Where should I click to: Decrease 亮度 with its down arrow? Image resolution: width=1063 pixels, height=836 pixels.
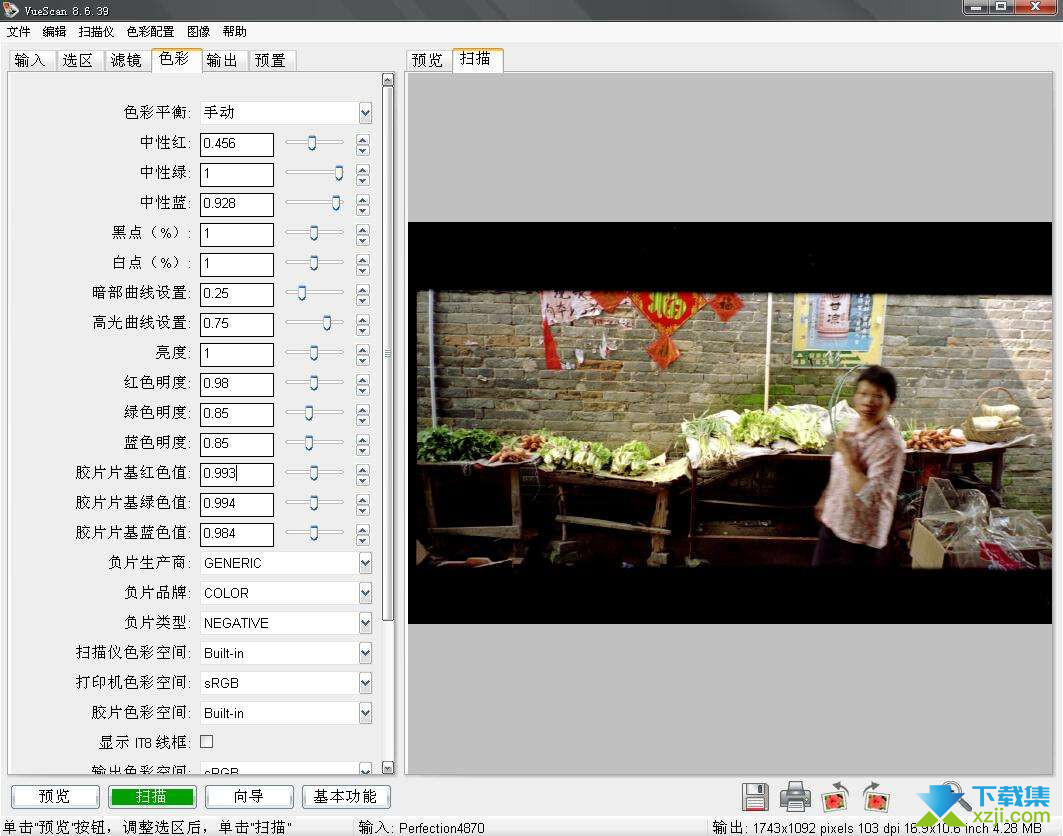coord(363,360)
